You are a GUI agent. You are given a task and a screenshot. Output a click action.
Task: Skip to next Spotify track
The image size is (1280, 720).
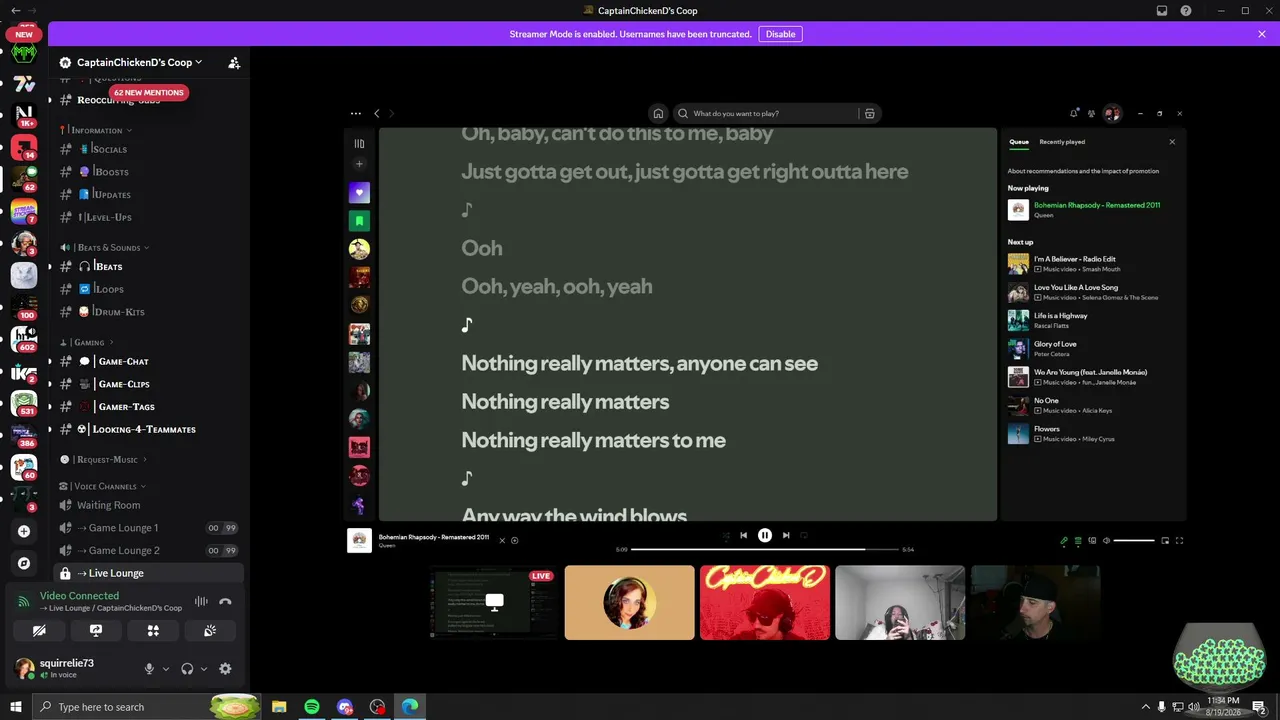(786, 536)
